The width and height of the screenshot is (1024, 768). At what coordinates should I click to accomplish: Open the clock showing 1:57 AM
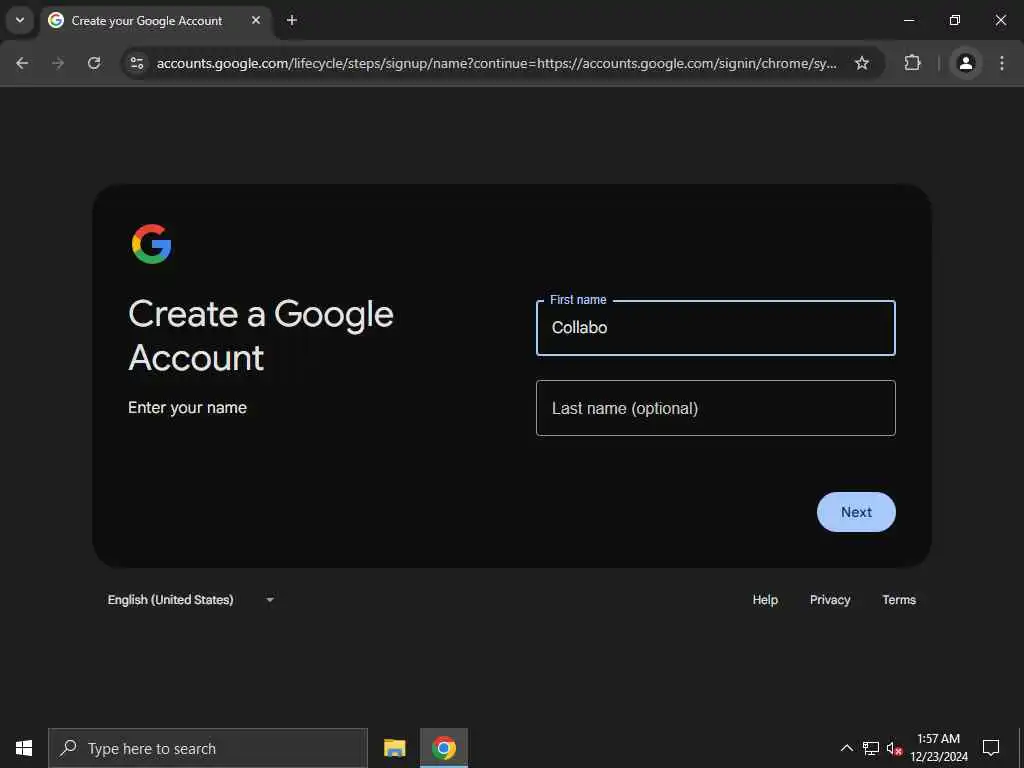click(938, 748)
